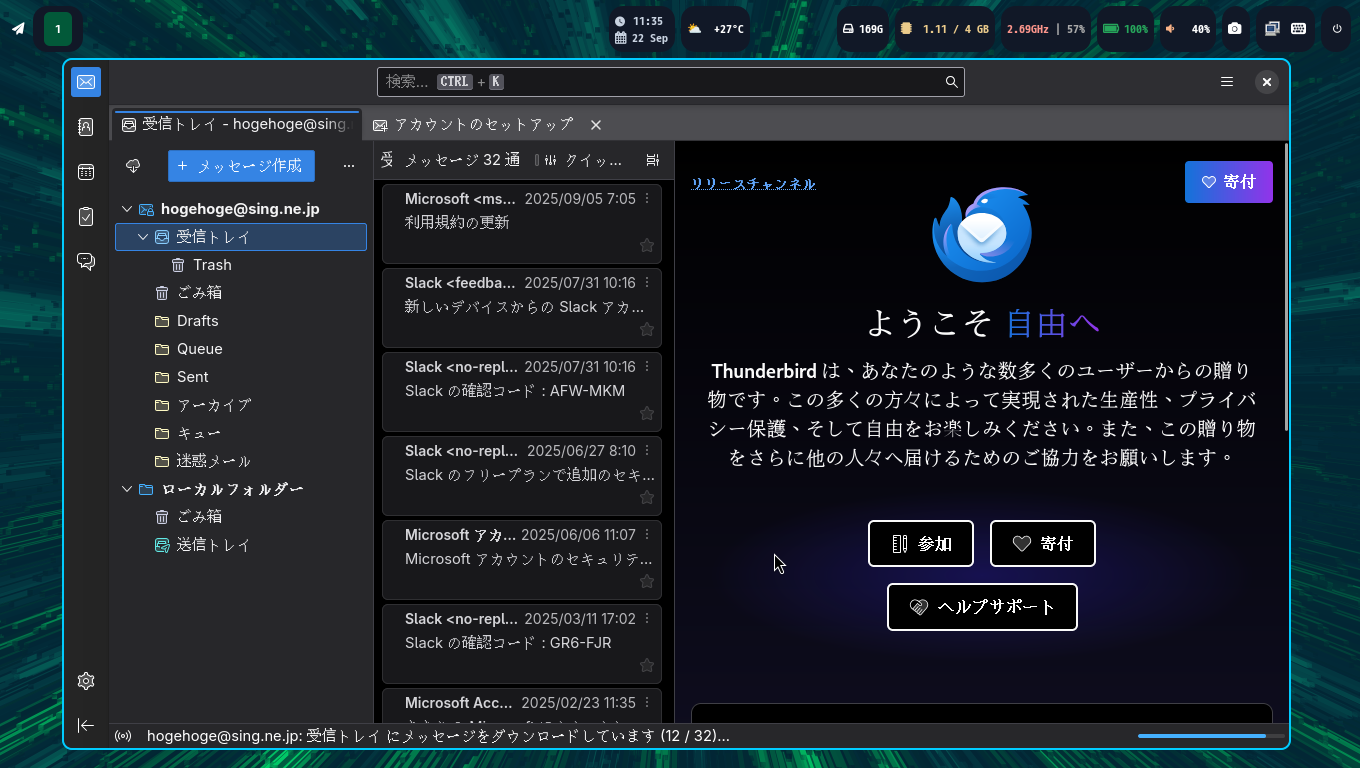Select the キュー folder

[x=241, y=433]
